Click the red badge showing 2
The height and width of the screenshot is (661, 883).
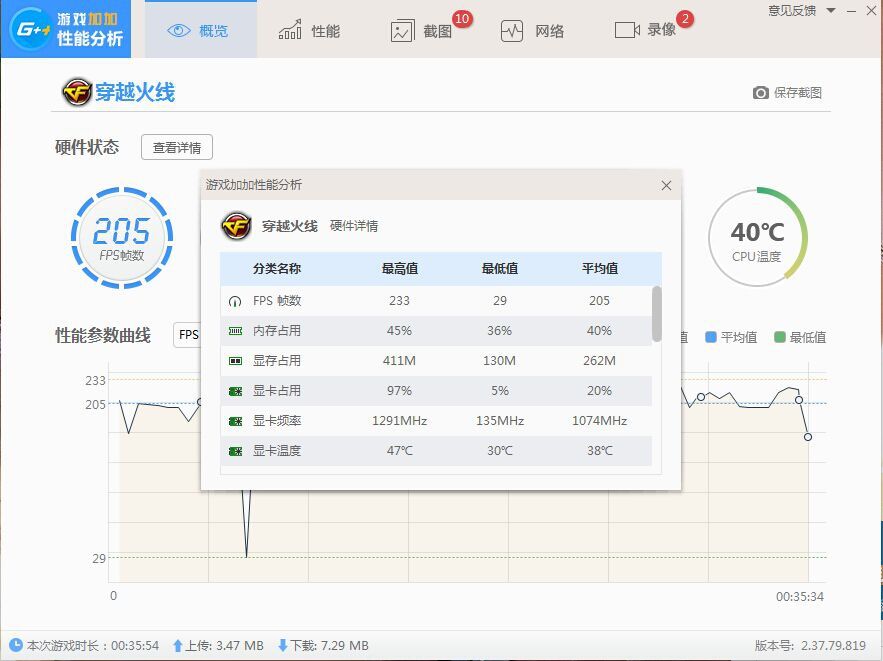[685, 19]
